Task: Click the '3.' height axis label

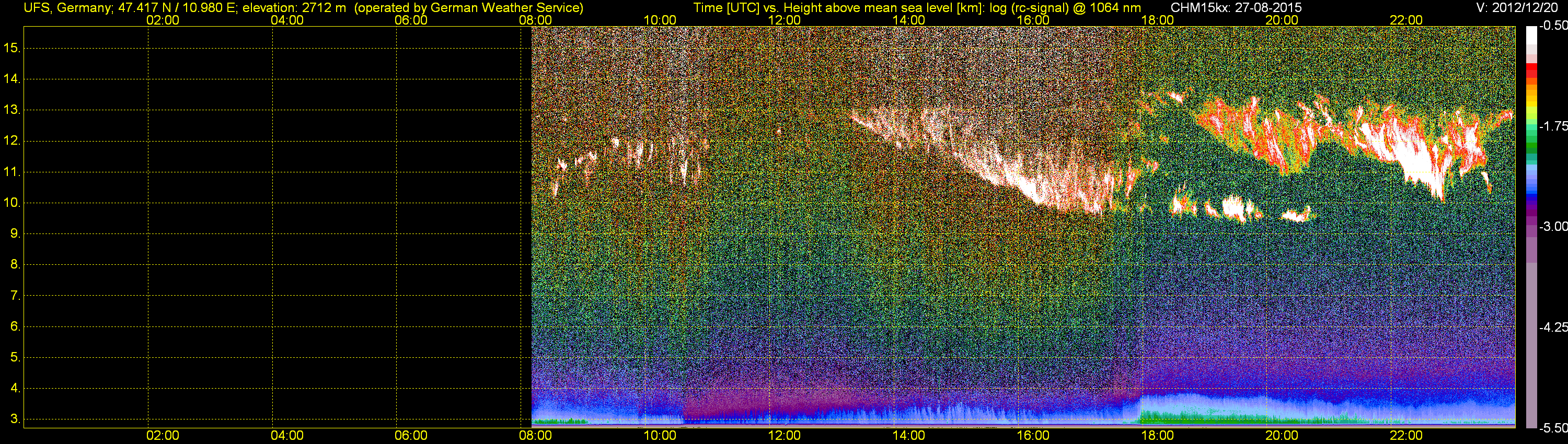Action: point(15,419)
